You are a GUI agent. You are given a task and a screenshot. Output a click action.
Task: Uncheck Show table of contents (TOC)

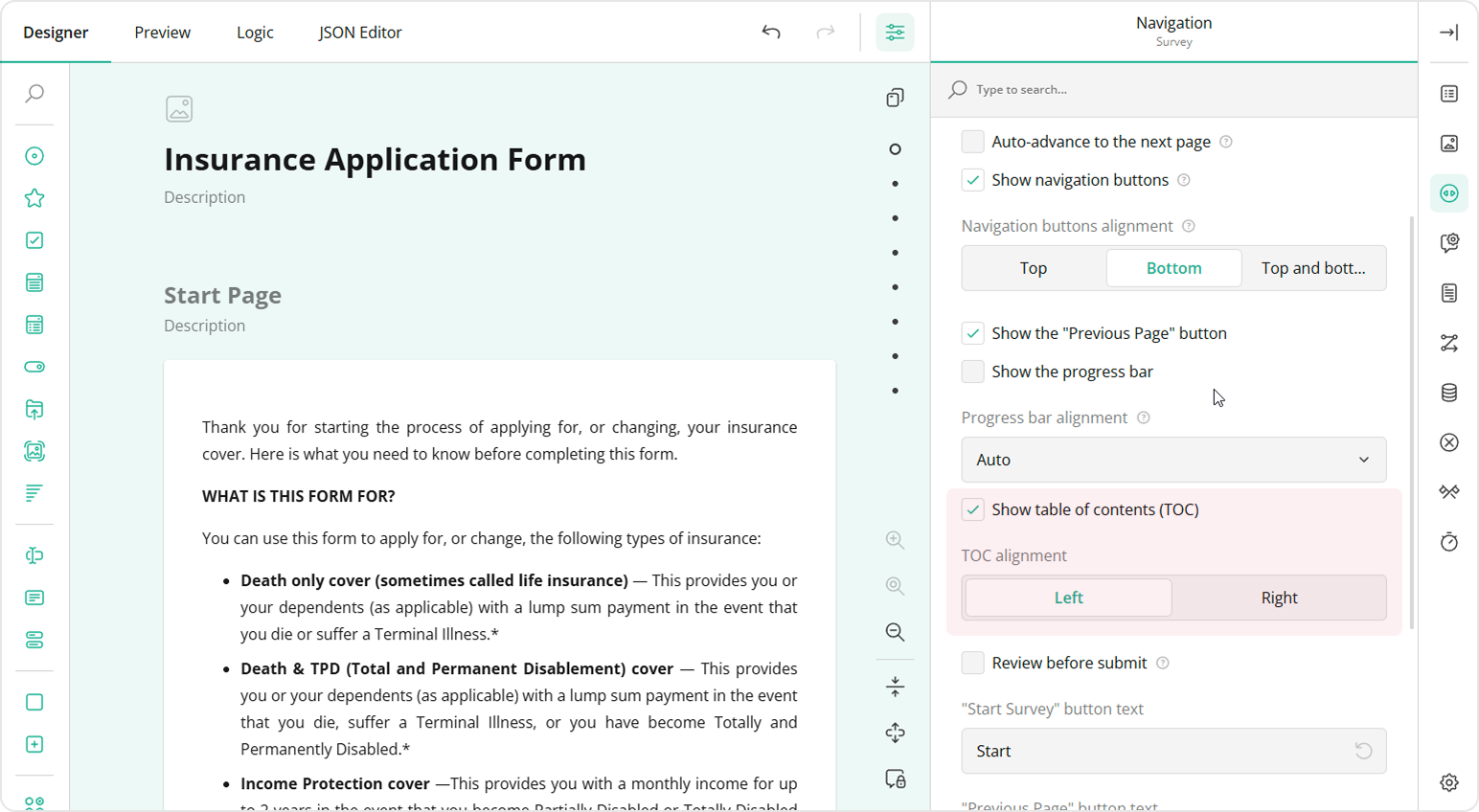tap(973, 509)
